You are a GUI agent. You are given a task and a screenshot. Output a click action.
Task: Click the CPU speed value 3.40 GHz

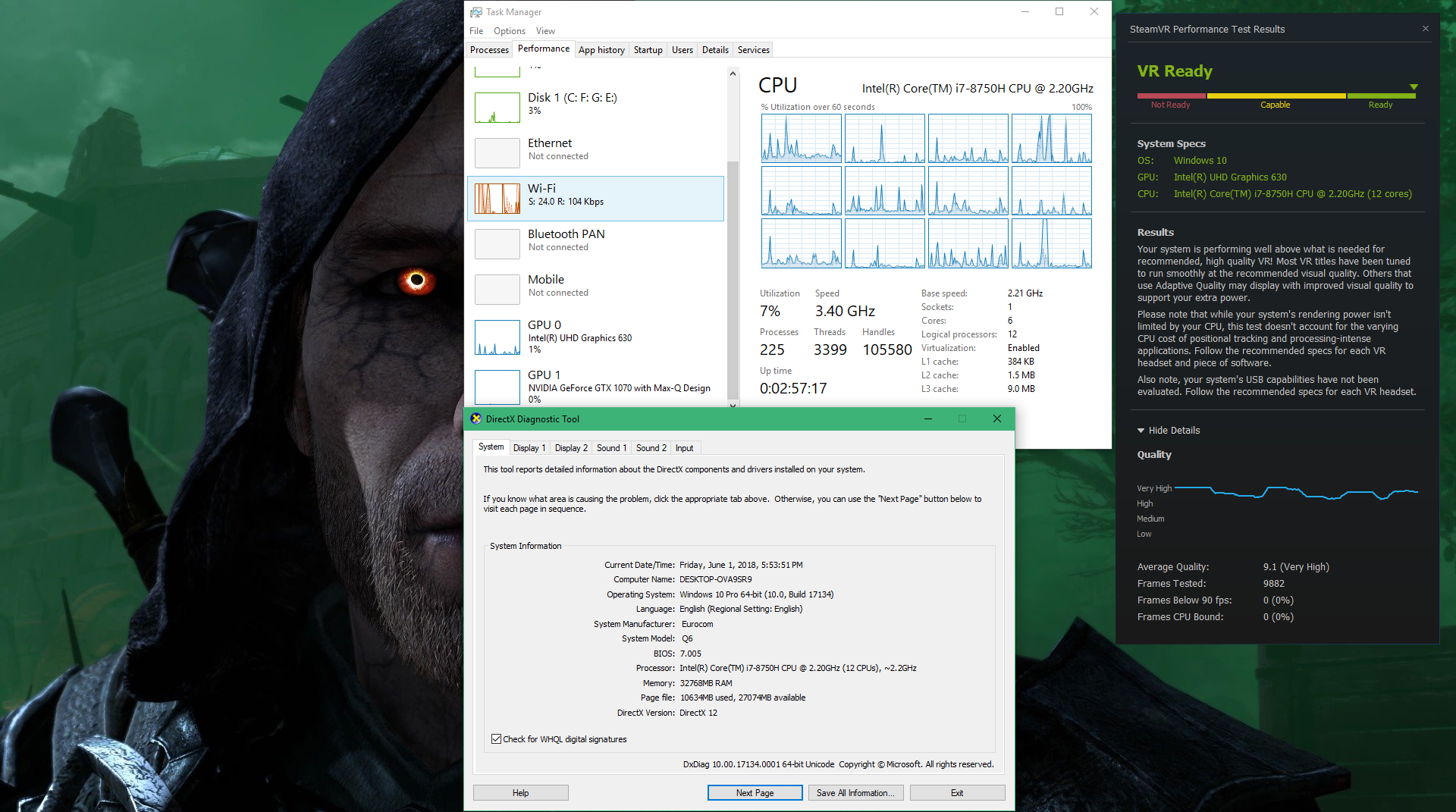[x=845, y=311]
